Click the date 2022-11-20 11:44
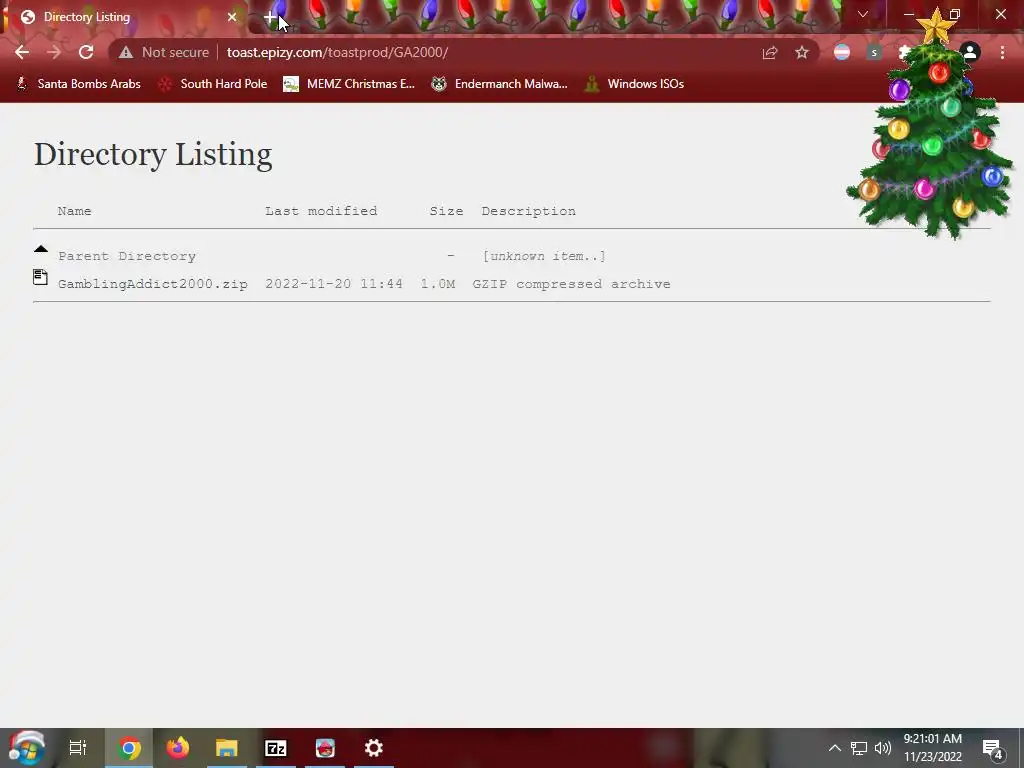1024x768 pixels. coord(334,284)
